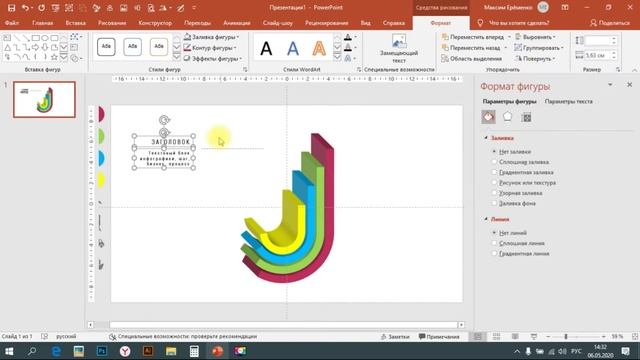Select Size & Properties icon in format pane
Viewport: 640px width, 360px height.
[x=527, y=117]
